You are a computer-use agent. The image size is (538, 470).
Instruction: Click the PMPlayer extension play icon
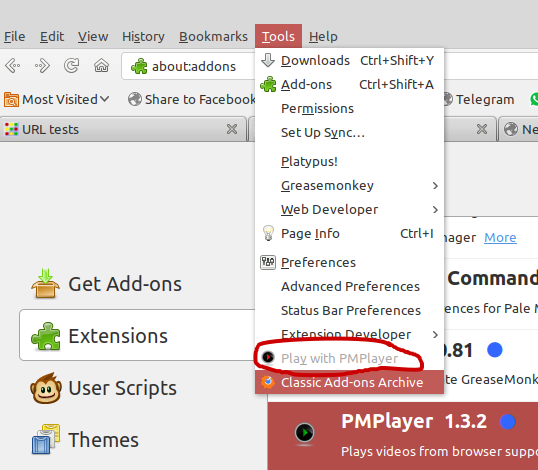pyautogui.click(x=304, y=433)
